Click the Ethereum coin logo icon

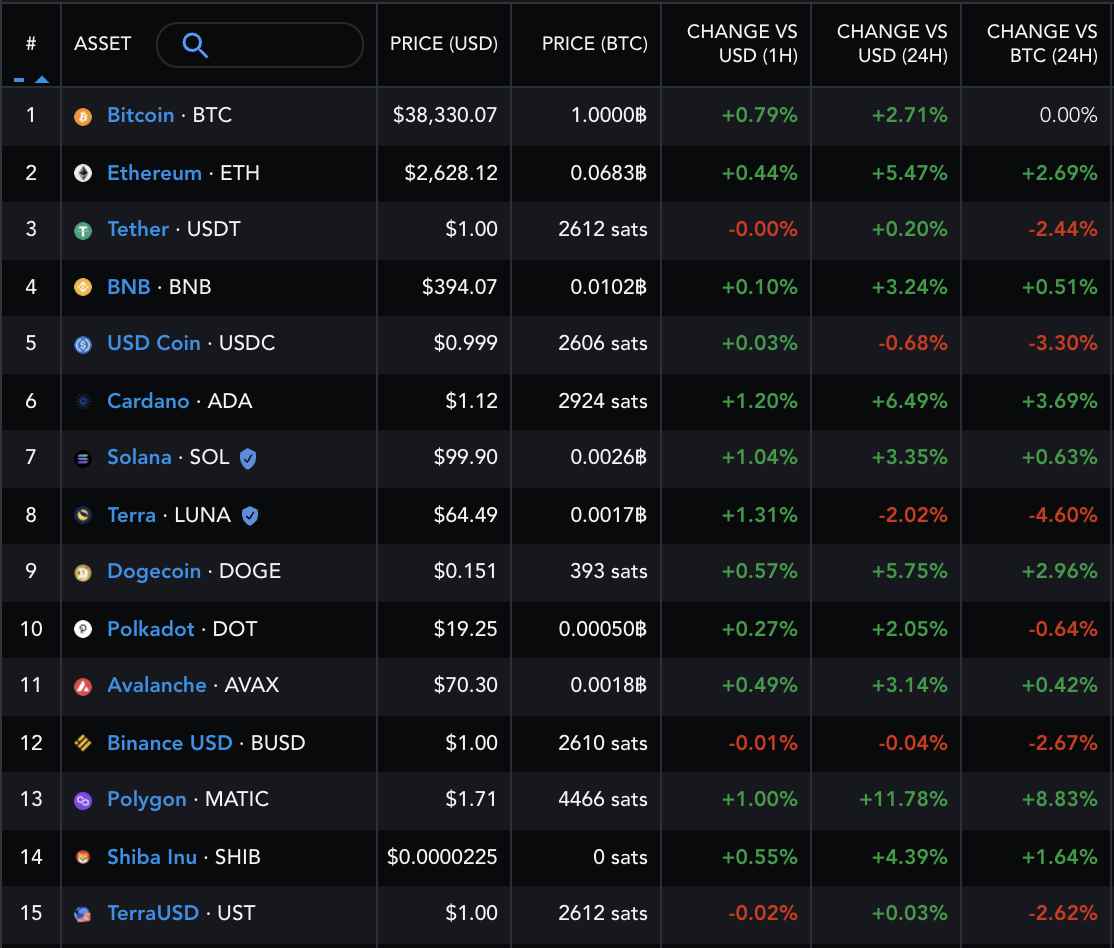point(83,174)
